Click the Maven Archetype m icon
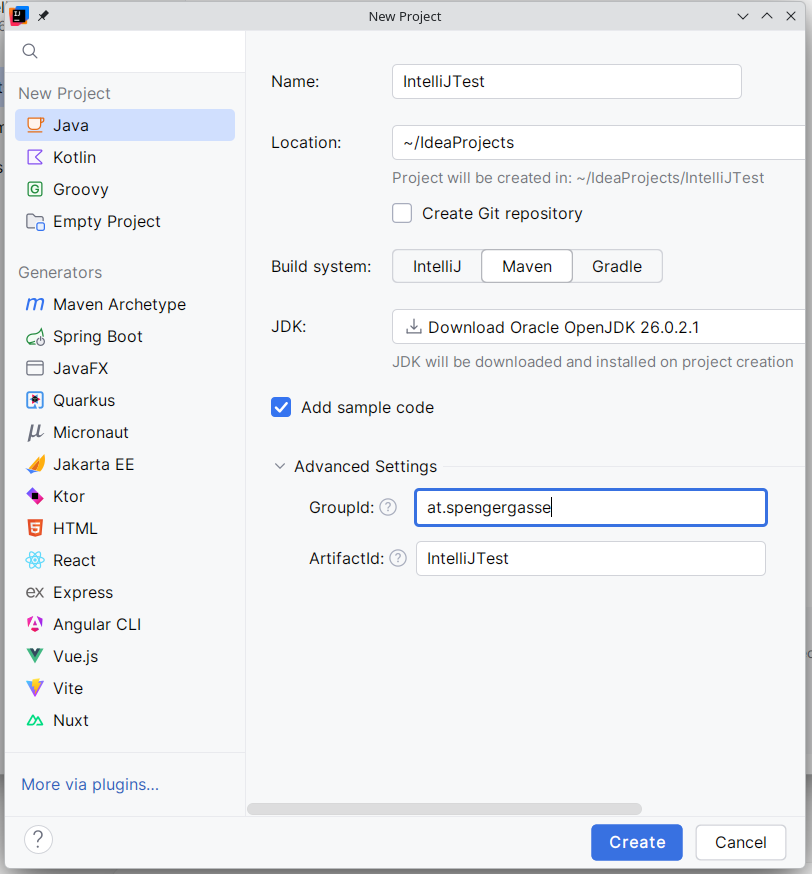 click(x=35, y=304)
